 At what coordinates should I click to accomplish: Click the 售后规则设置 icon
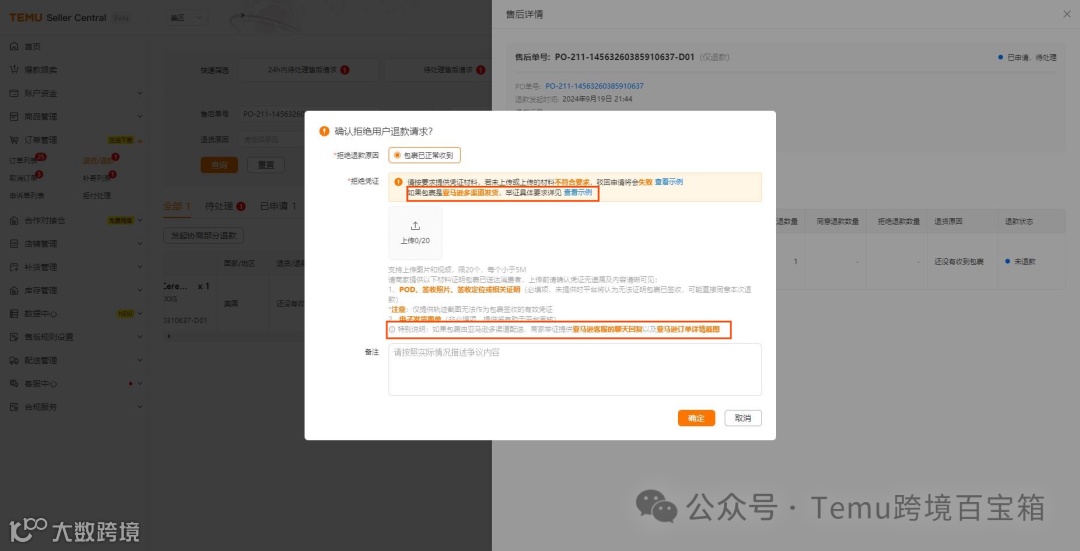click(x=14, y=337)
